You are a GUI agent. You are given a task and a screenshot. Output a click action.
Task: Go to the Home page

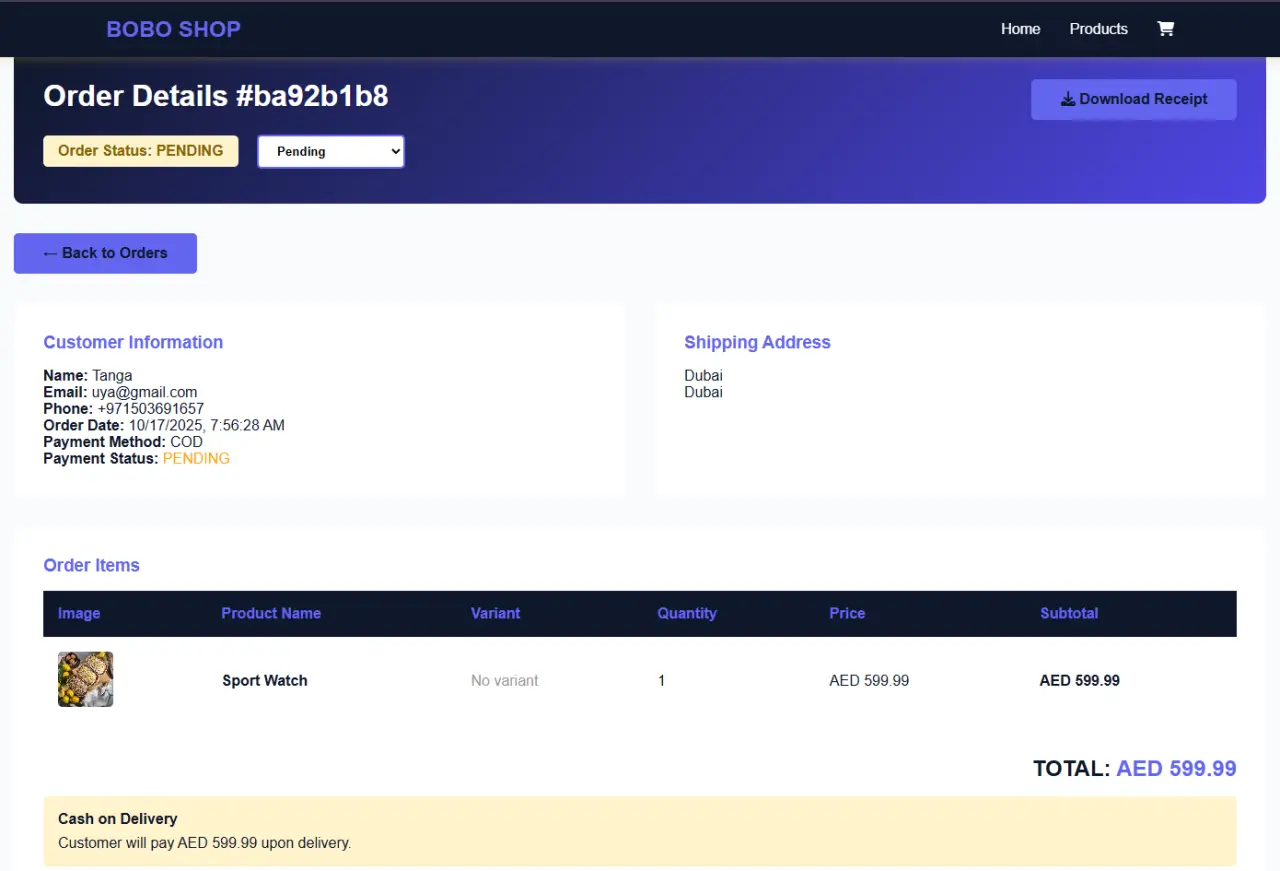tap(1020, 29)
